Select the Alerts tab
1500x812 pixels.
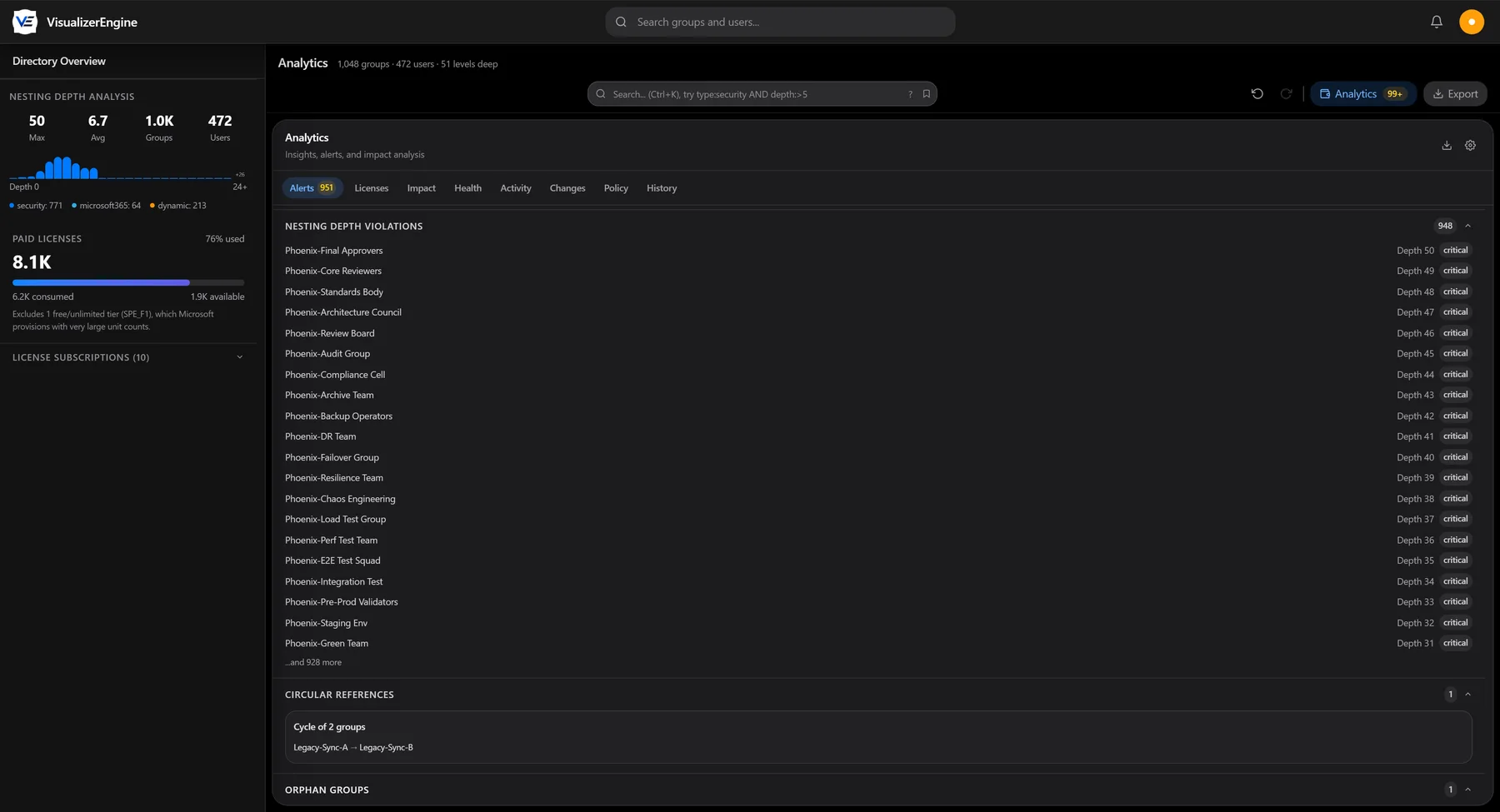[x=312, y=188]
